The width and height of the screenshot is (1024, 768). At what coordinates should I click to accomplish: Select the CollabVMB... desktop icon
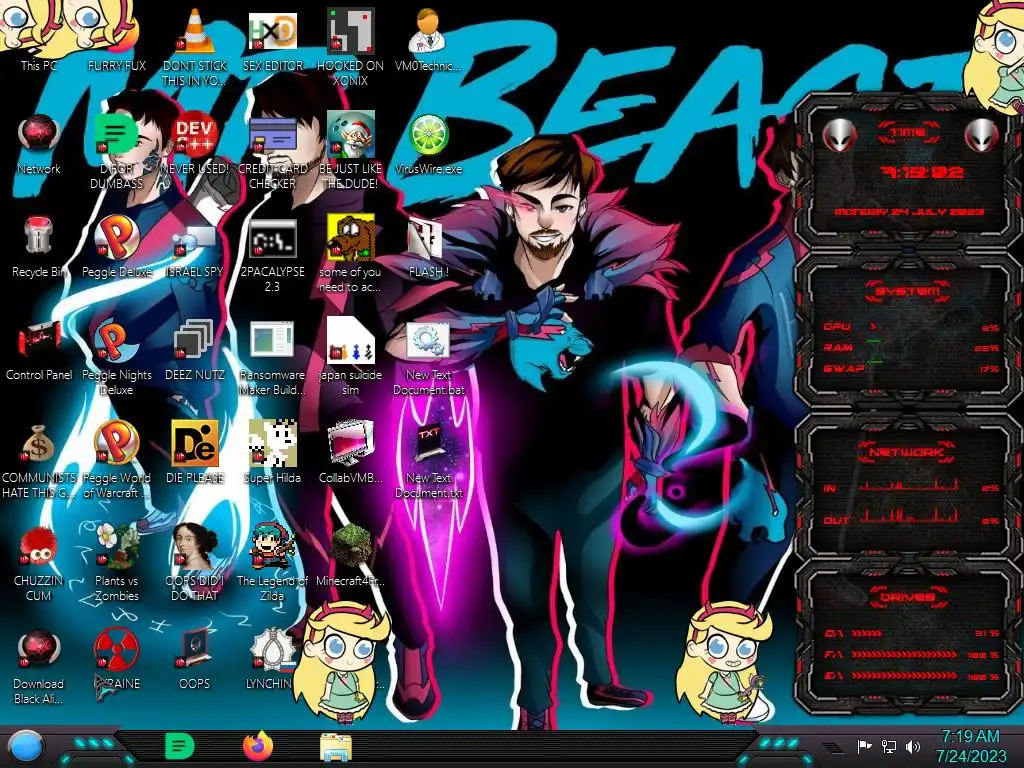[x=351, y=452]
